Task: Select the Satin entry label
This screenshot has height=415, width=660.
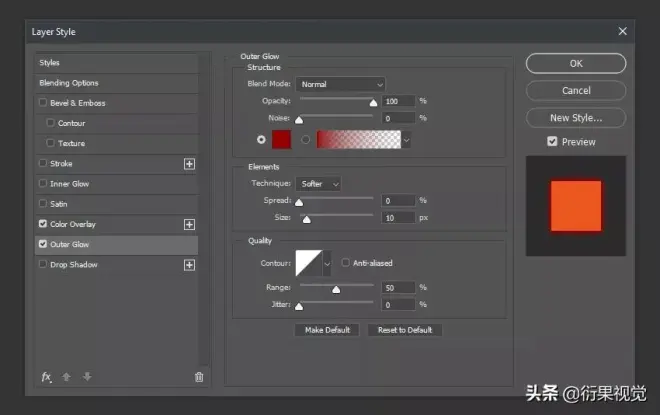Action: point(59,204)
